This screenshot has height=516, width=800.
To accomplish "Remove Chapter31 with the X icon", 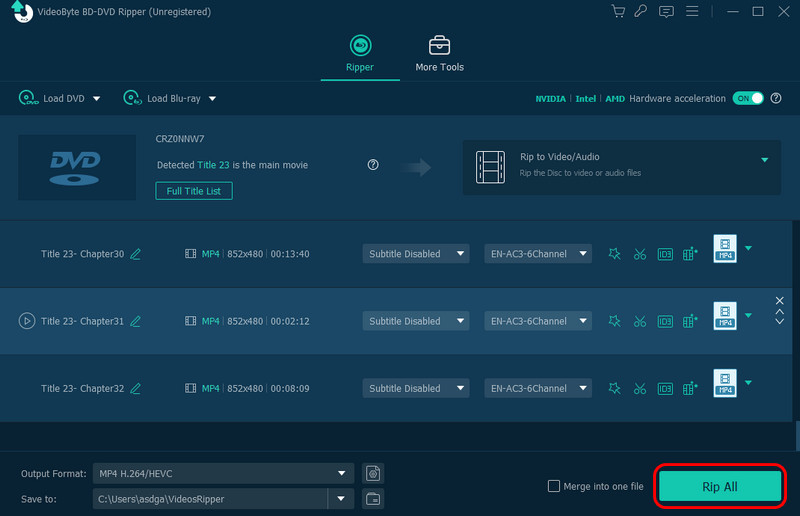I will [x=780, y=301].
